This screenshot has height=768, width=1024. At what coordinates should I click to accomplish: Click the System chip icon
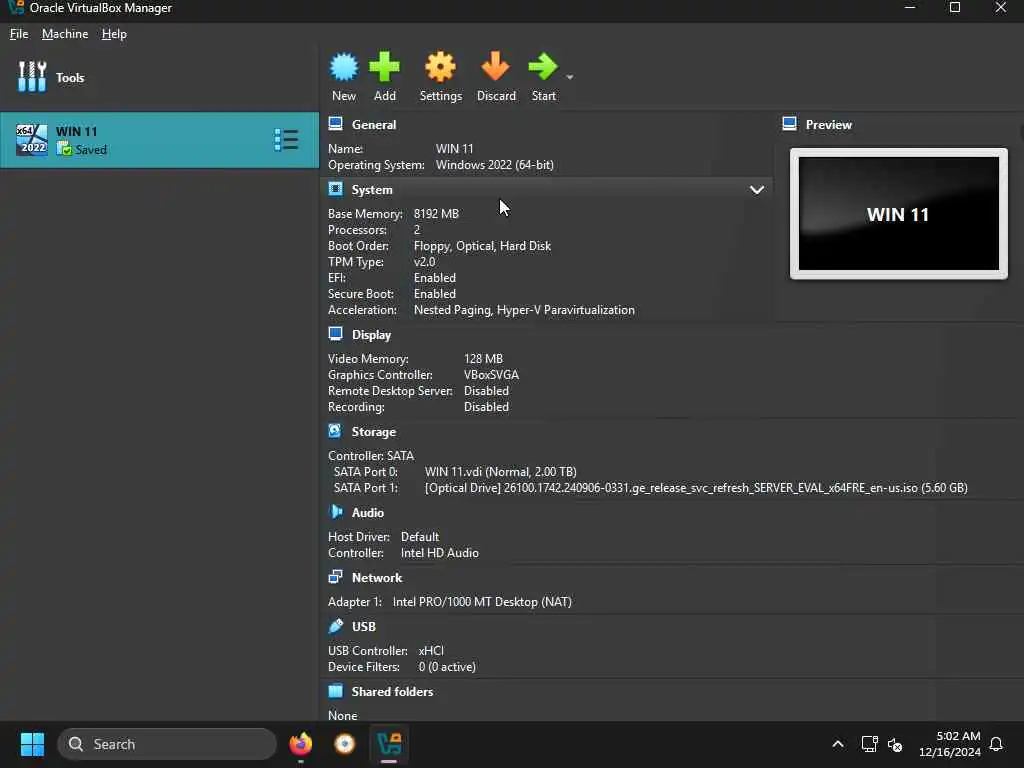[x=336, y=189]
